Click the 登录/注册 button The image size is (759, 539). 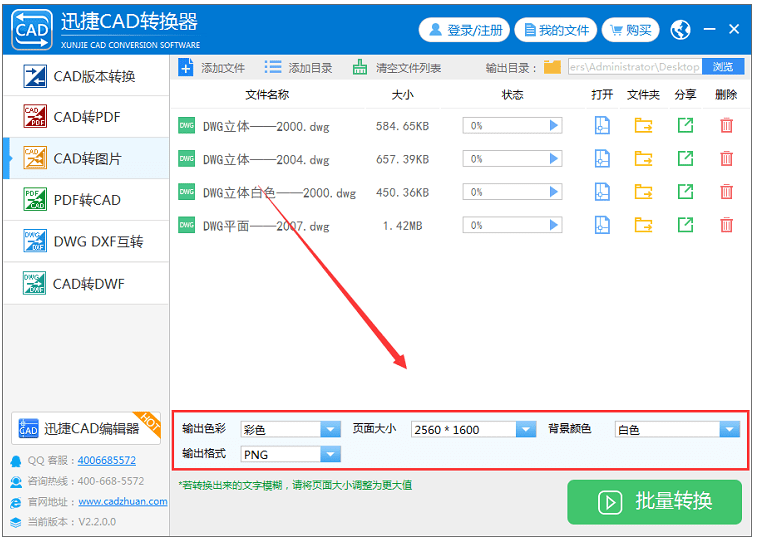click(464, 30)
